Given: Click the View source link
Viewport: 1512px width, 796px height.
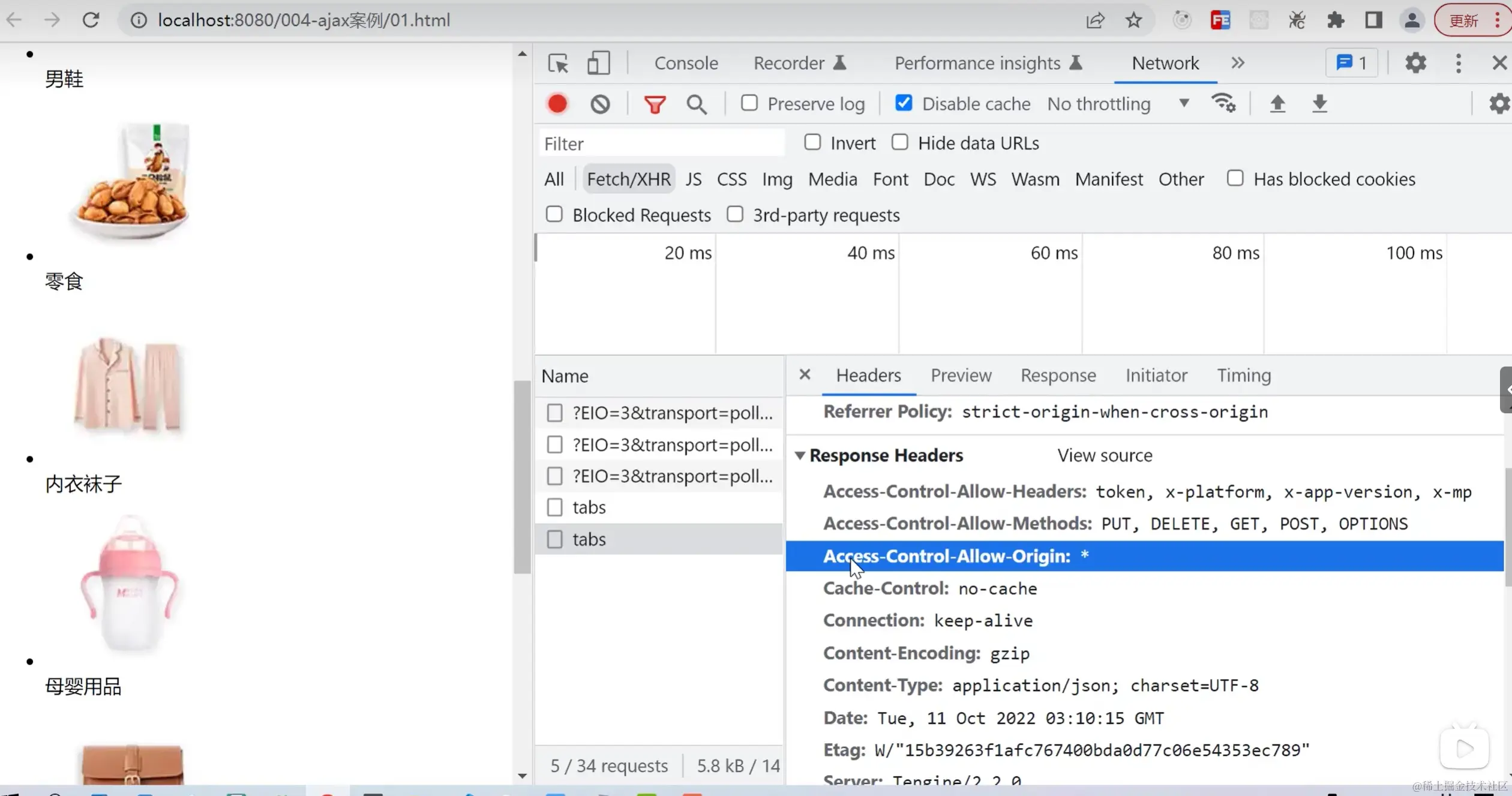Looking at the screenshot, I should tap(1104, 455).
